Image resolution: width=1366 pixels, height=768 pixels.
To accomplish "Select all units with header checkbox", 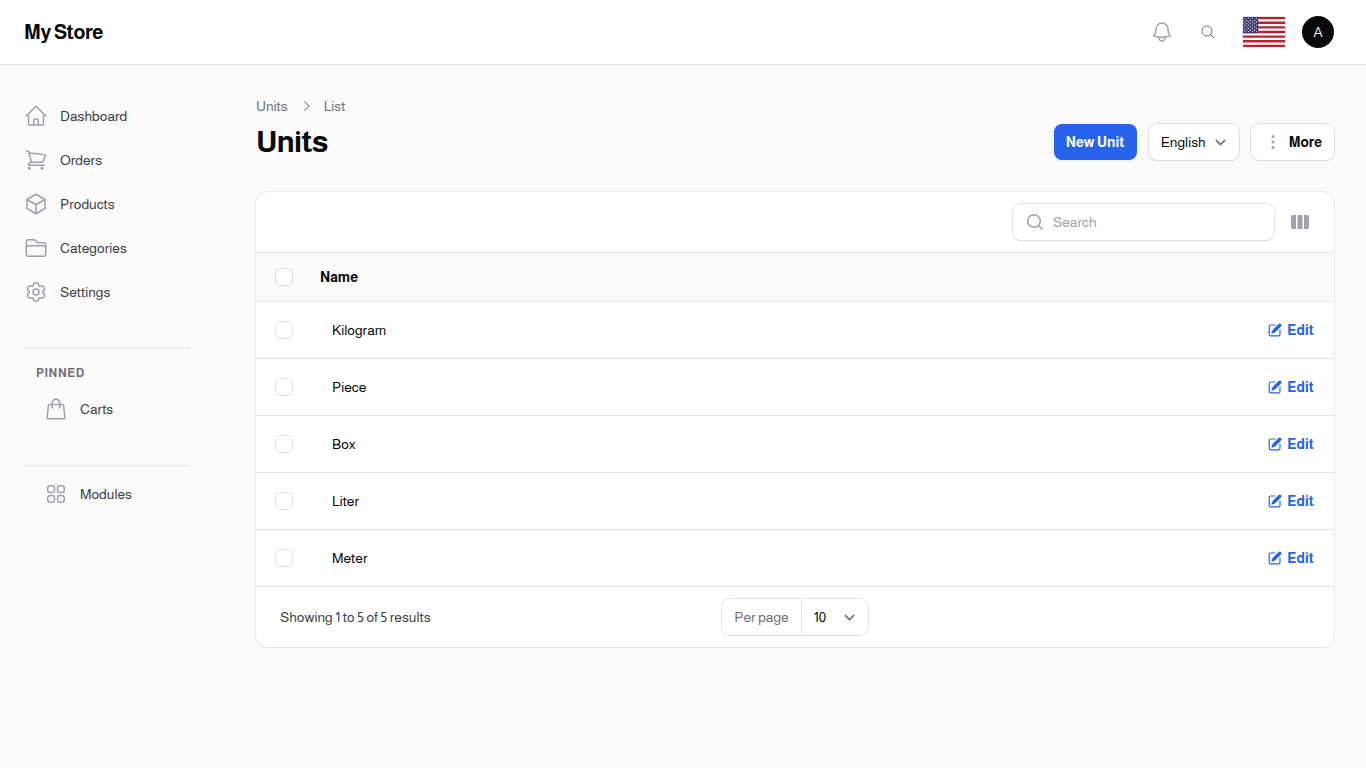I will [x=284, y=277].
